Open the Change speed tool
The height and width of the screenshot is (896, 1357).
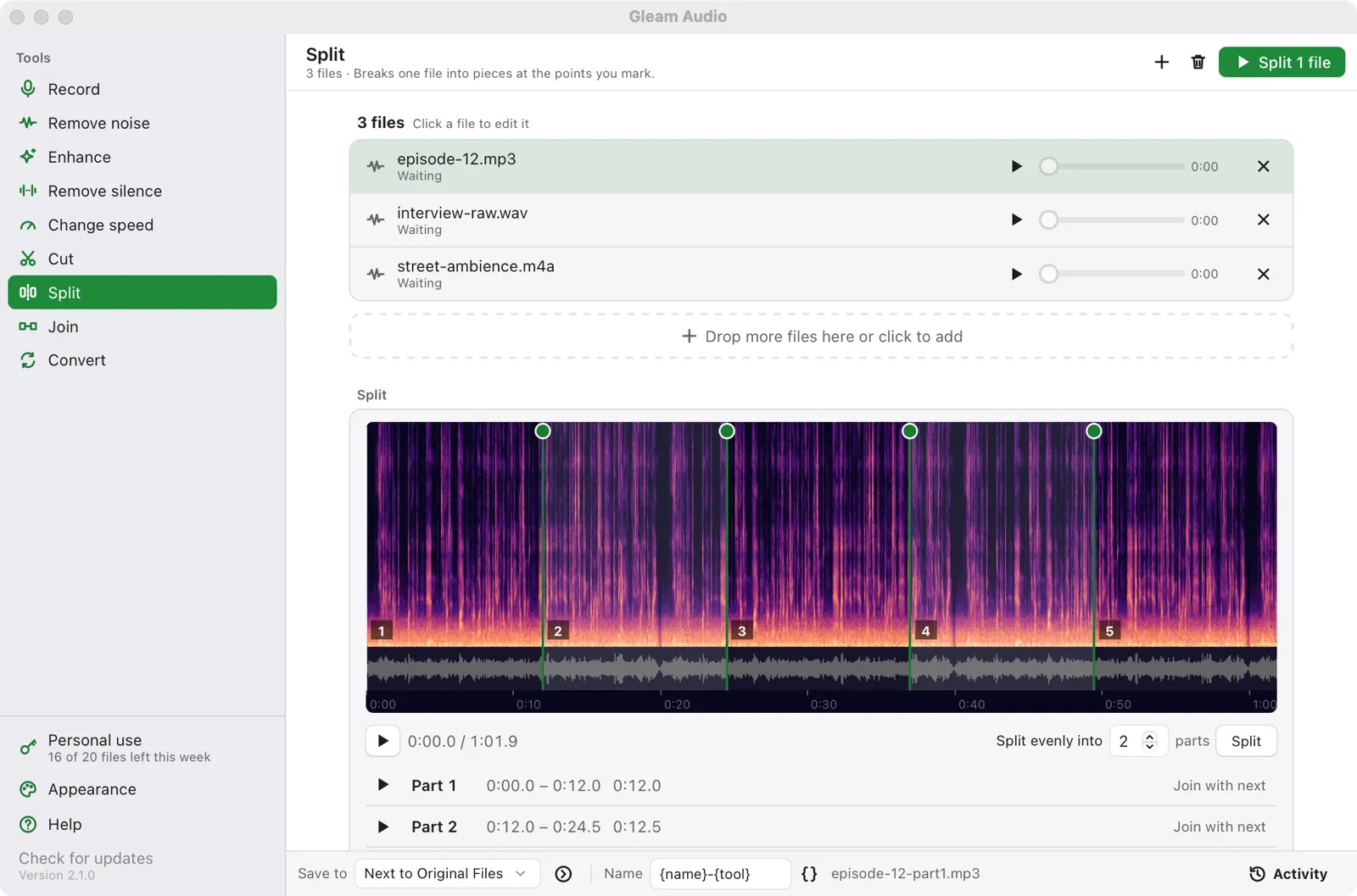coord(142,225)
